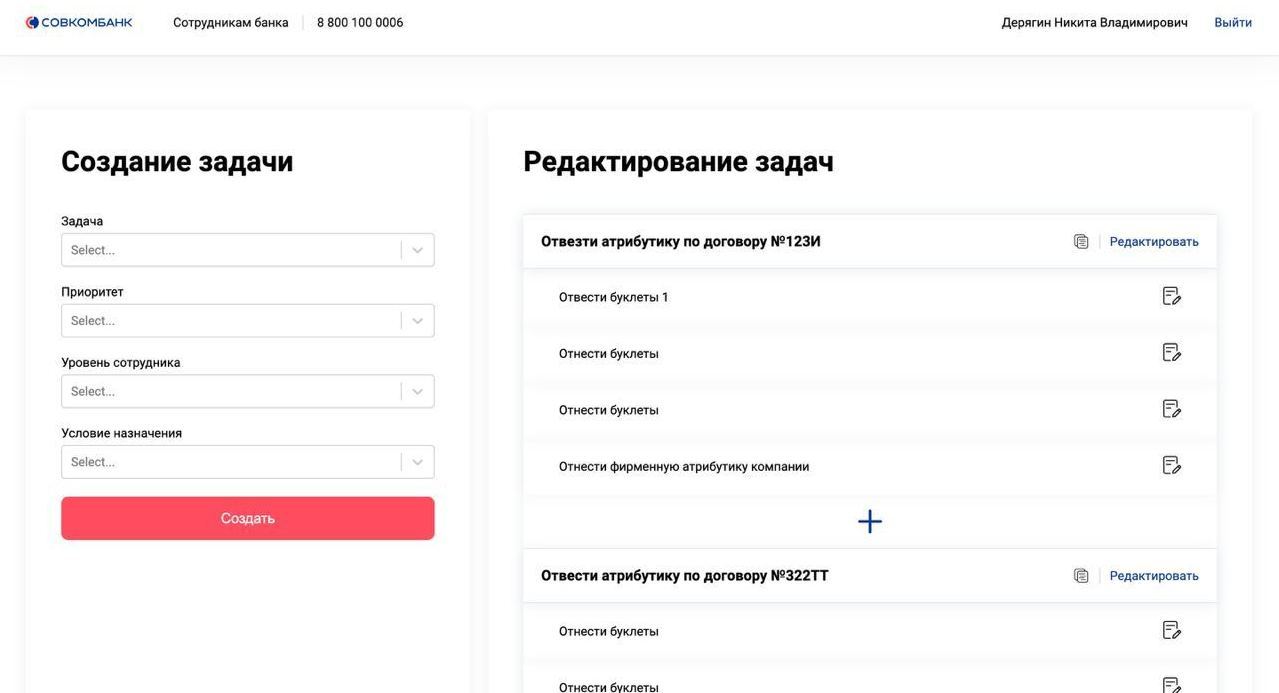
Task: Edit 'Отнести буклеты' subtask directly above 'Отнести фирменную атрибутику'
Action: [1171, 409]
